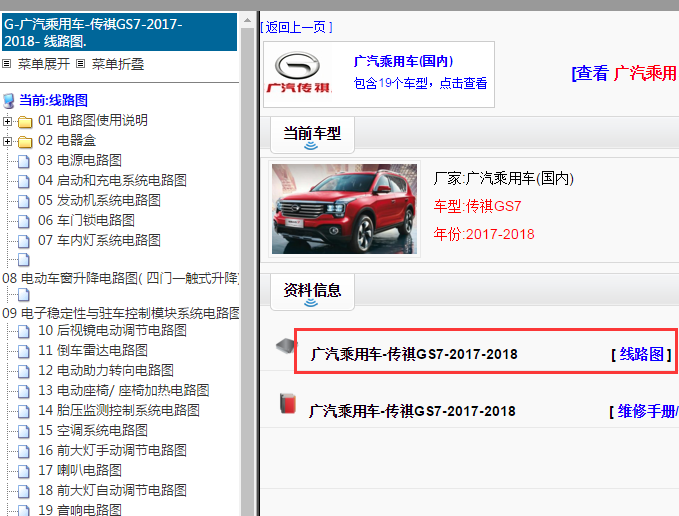Viewport: 679px width, 516px height.
Task: Click the gray box icon beside 线路图 row
Action: (286, 345)
